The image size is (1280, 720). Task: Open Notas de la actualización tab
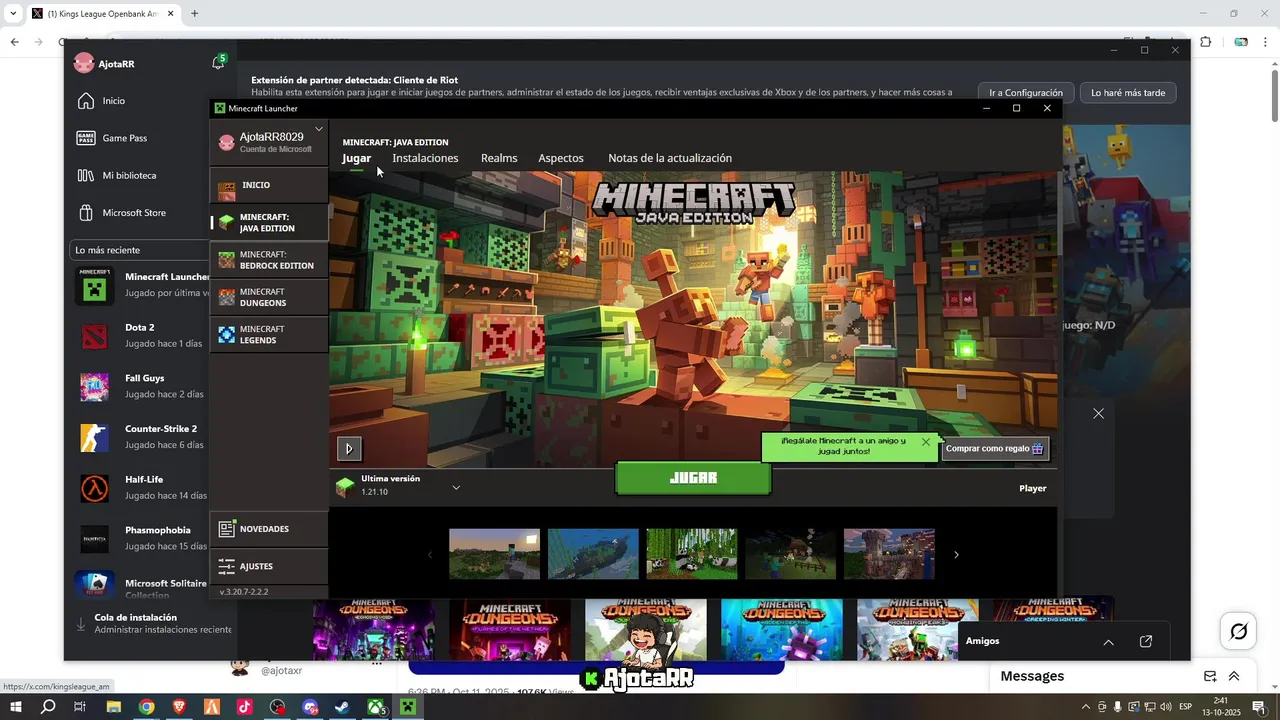670,158
